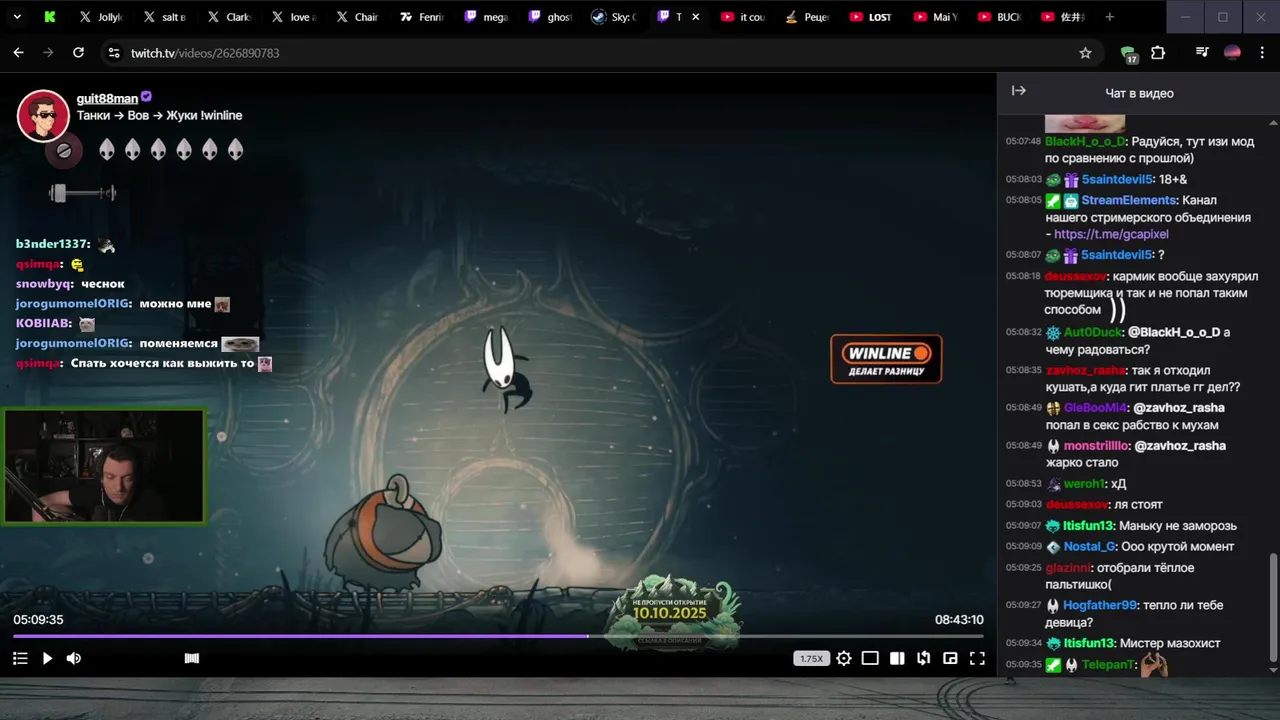Viewport: 1280px width, 720px height.
Task: Collapse the chat panel arrow
Action: [x=1019, y=91]
